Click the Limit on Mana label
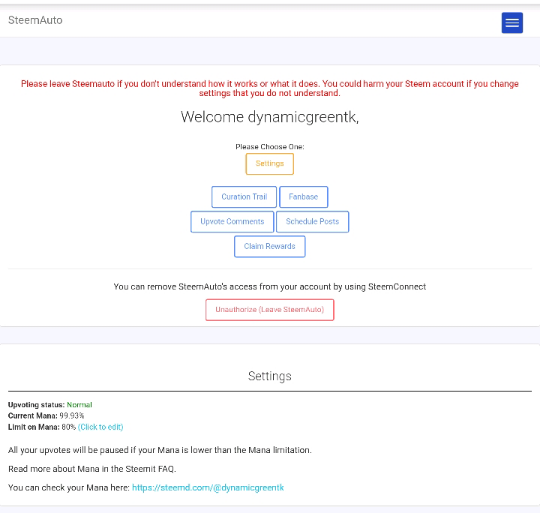 (34, 427)
